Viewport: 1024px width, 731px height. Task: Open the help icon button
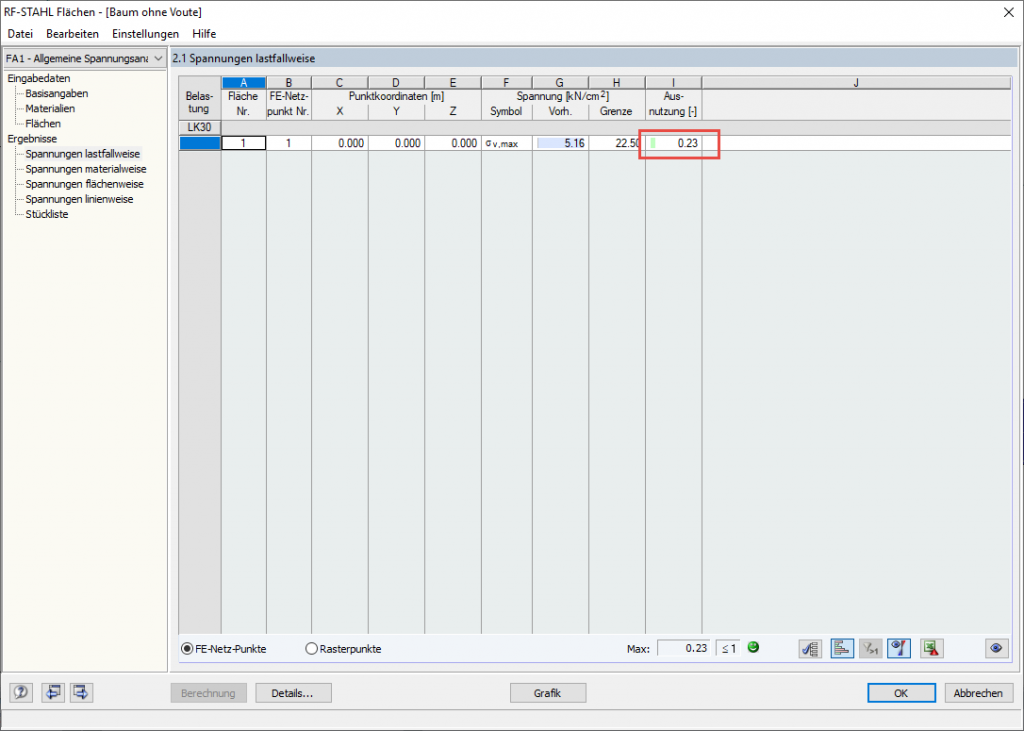(21, 692)
